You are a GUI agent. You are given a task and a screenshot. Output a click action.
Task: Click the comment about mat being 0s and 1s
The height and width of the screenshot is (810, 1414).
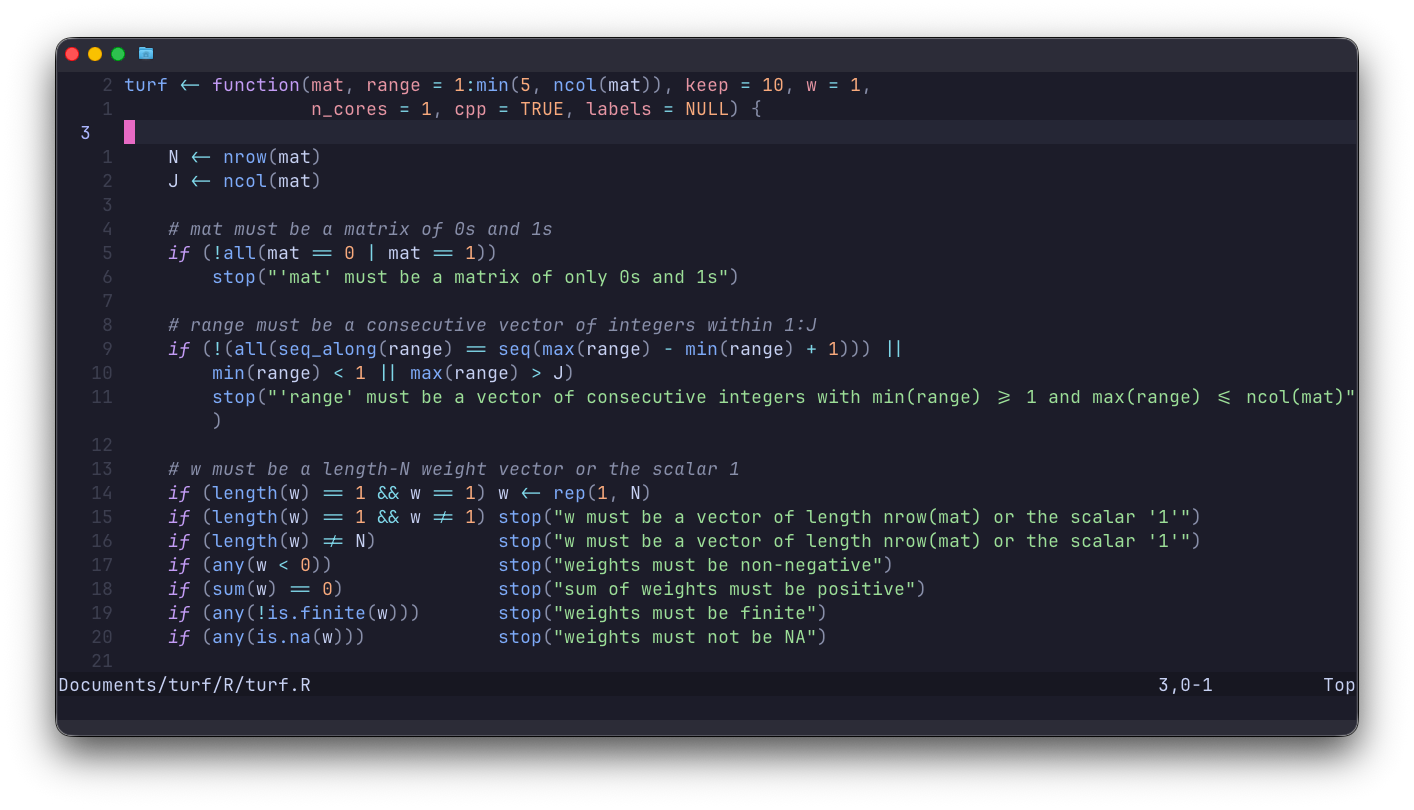(360, 229)
